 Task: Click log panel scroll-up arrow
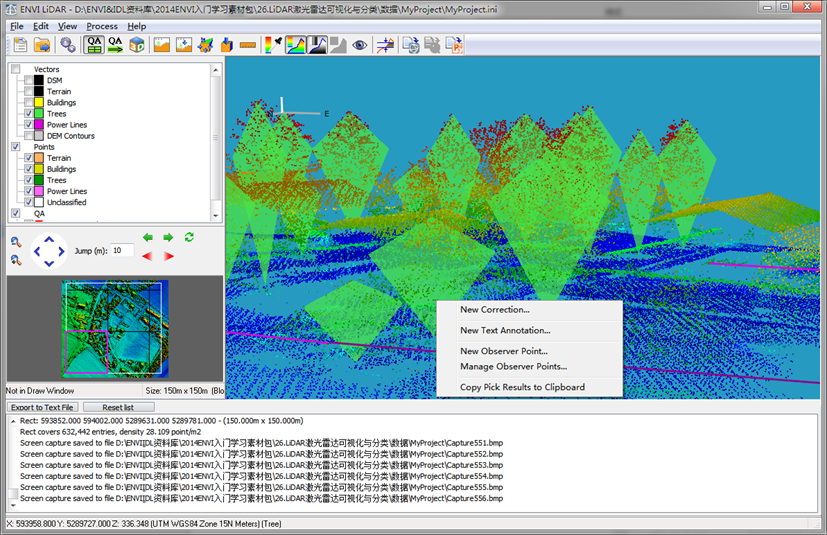(x=13, y=422)
